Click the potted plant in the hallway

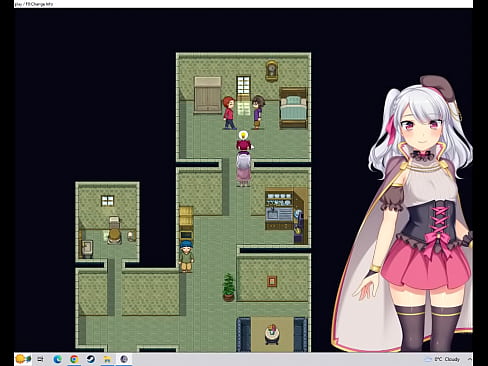[229, 287]
